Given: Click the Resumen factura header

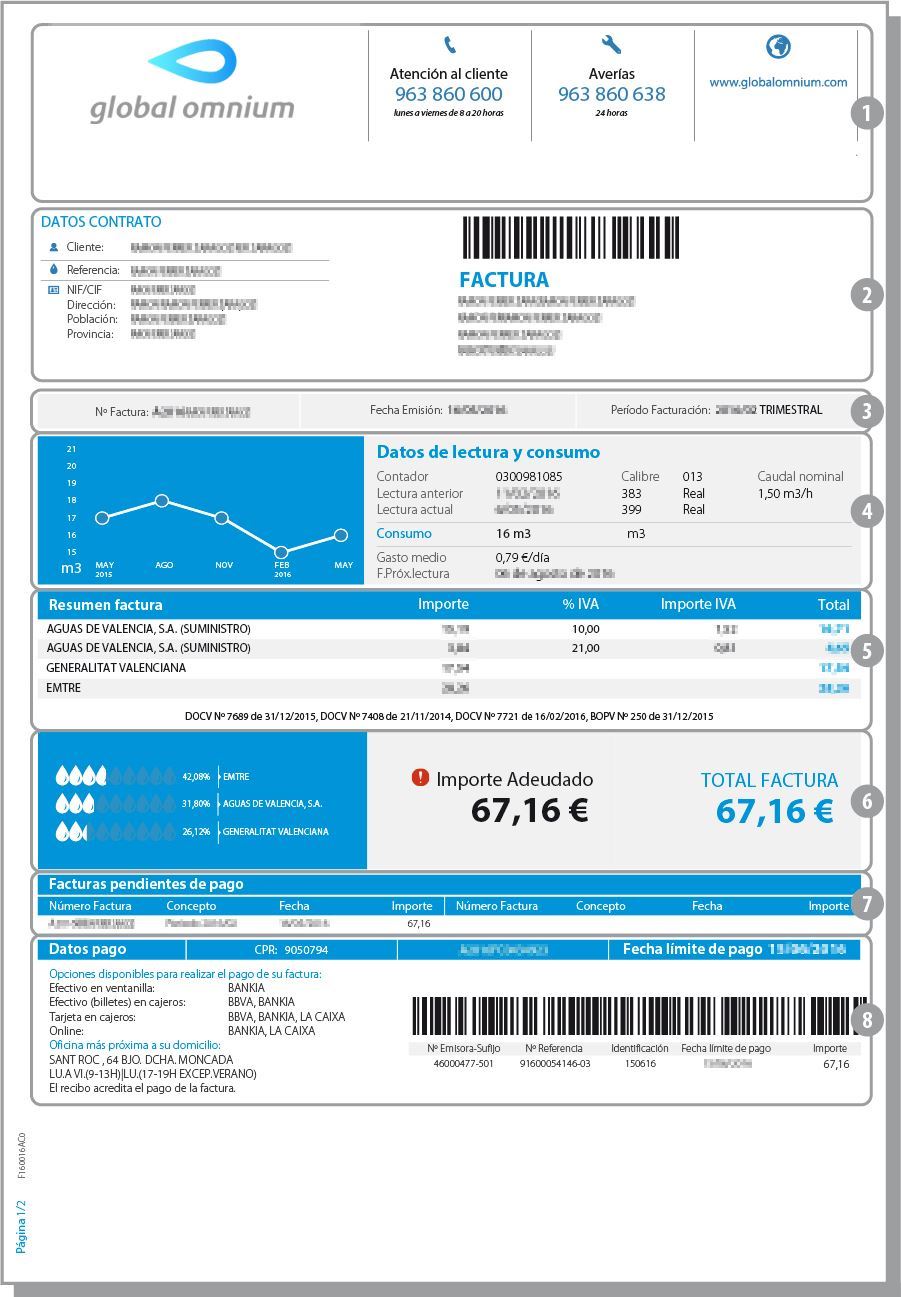Looking at the screenshot, I should pyautogui.click(x=105, y=604).
